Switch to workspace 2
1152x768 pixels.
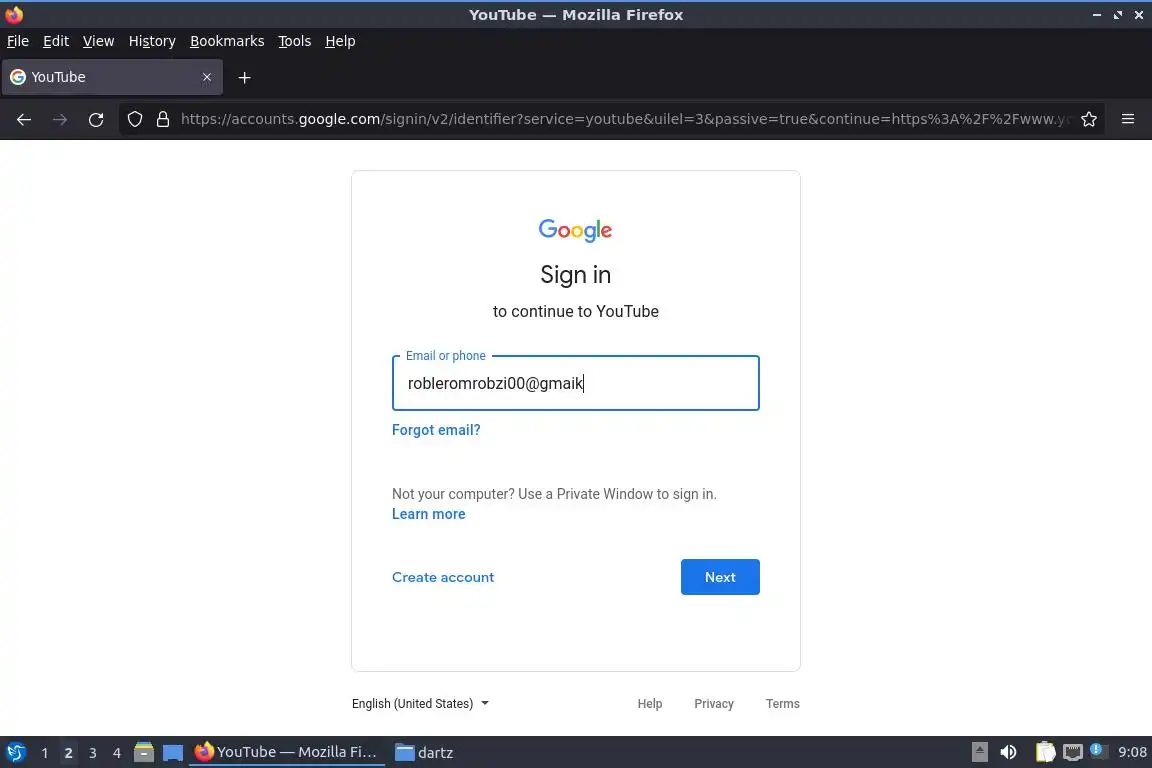(68, 753)
